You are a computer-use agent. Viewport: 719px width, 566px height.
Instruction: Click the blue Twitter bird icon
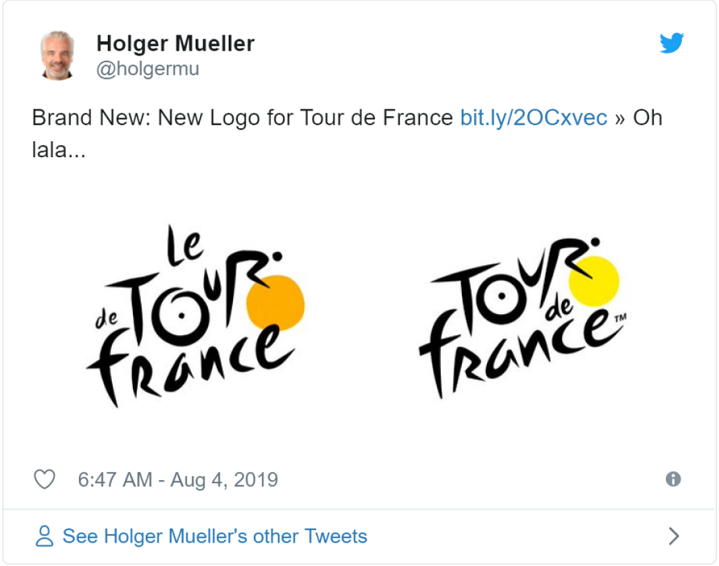coord(672,43)
